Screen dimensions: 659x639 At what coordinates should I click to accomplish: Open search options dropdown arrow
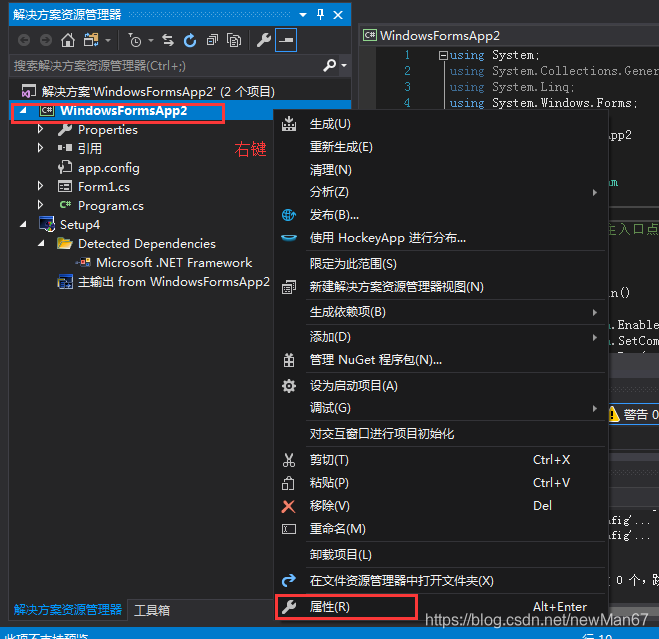click(x=344, y=65)
